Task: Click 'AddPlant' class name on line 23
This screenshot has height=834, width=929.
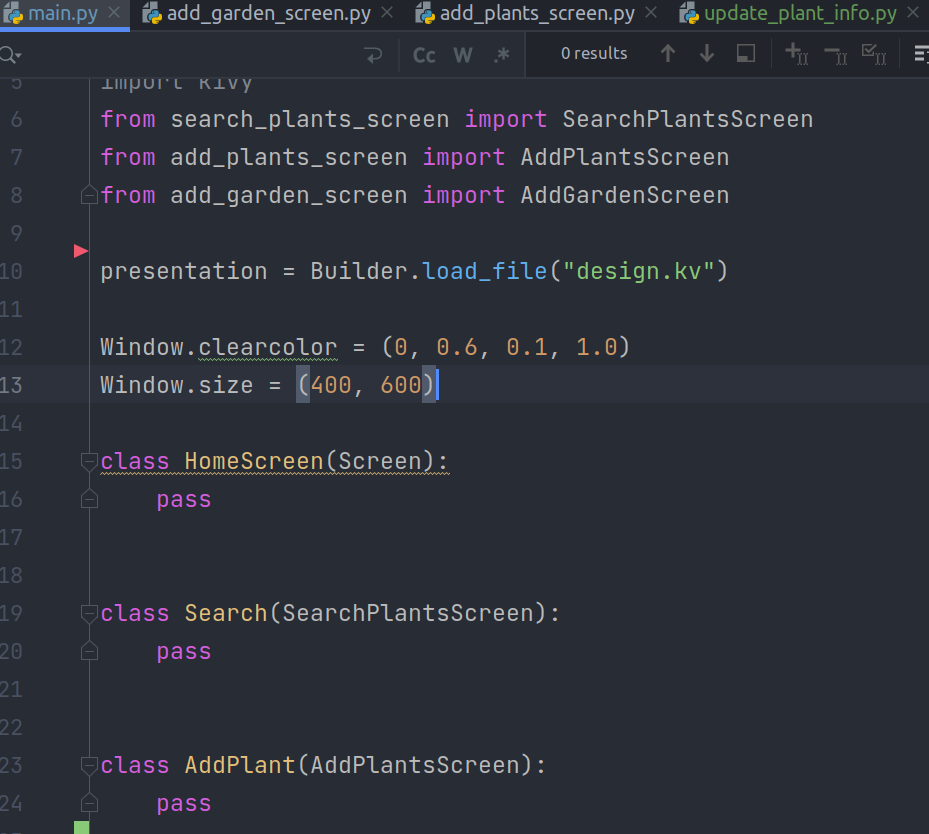Action: [239, 765]
